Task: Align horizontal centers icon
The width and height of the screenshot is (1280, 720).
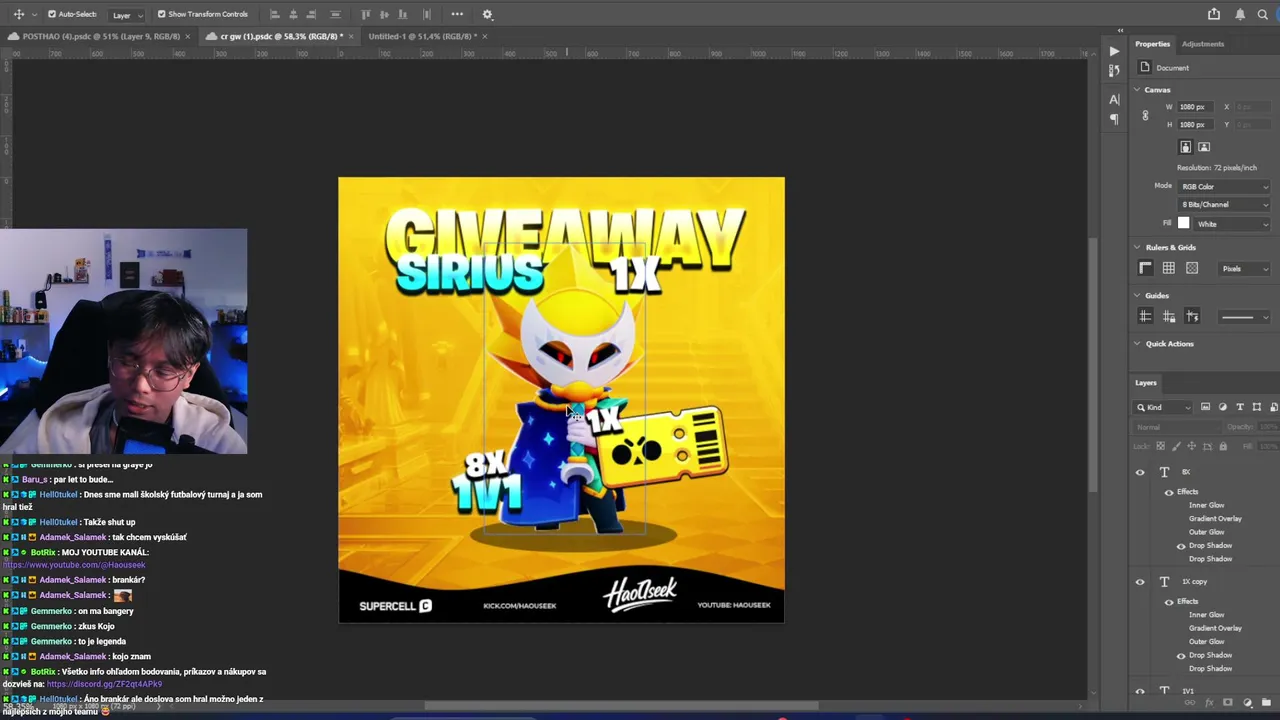Action: [x=293, y=14]
